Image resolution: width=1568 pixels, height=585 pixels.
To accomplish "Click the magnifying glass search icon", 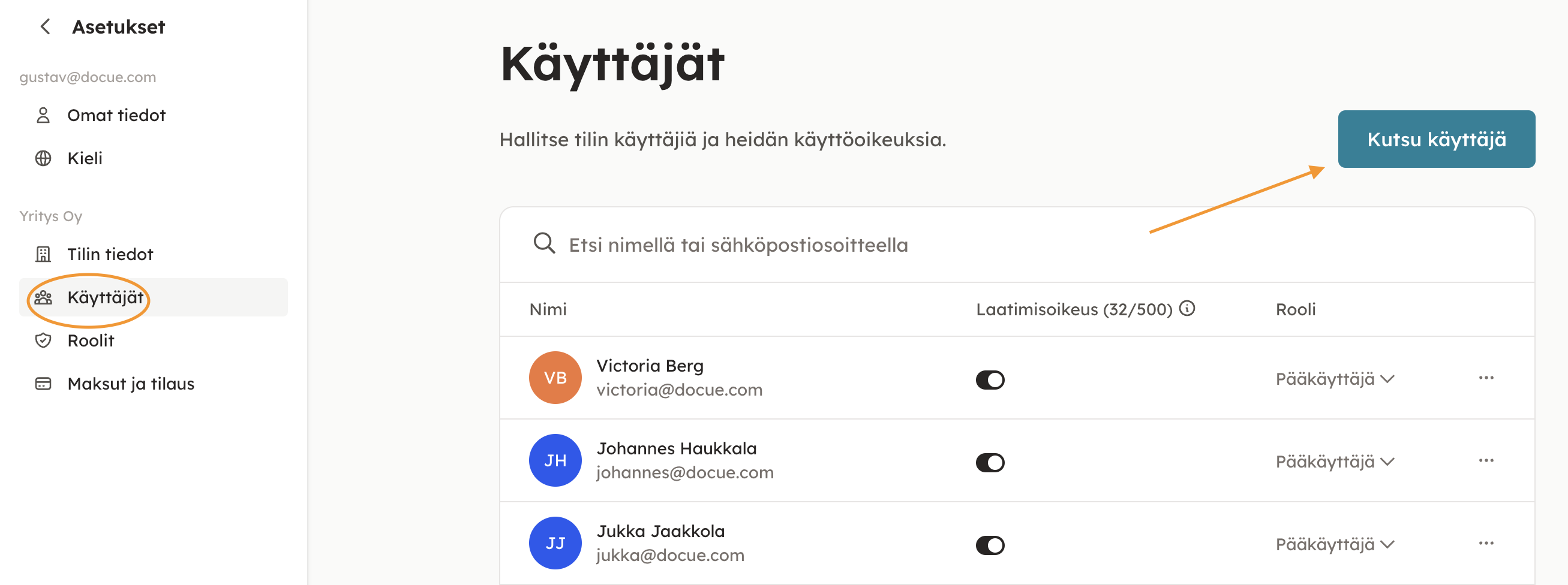I will tap(543, 244).
